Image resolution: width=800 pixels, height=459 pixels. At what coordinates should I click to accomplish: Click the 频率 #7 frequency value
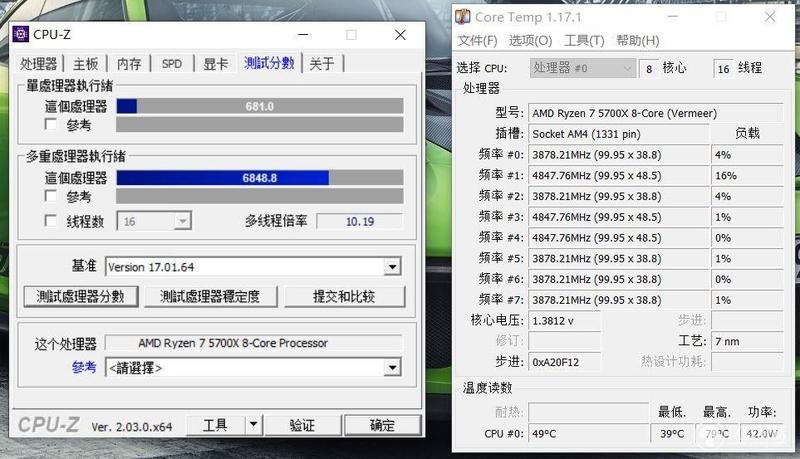618,300
